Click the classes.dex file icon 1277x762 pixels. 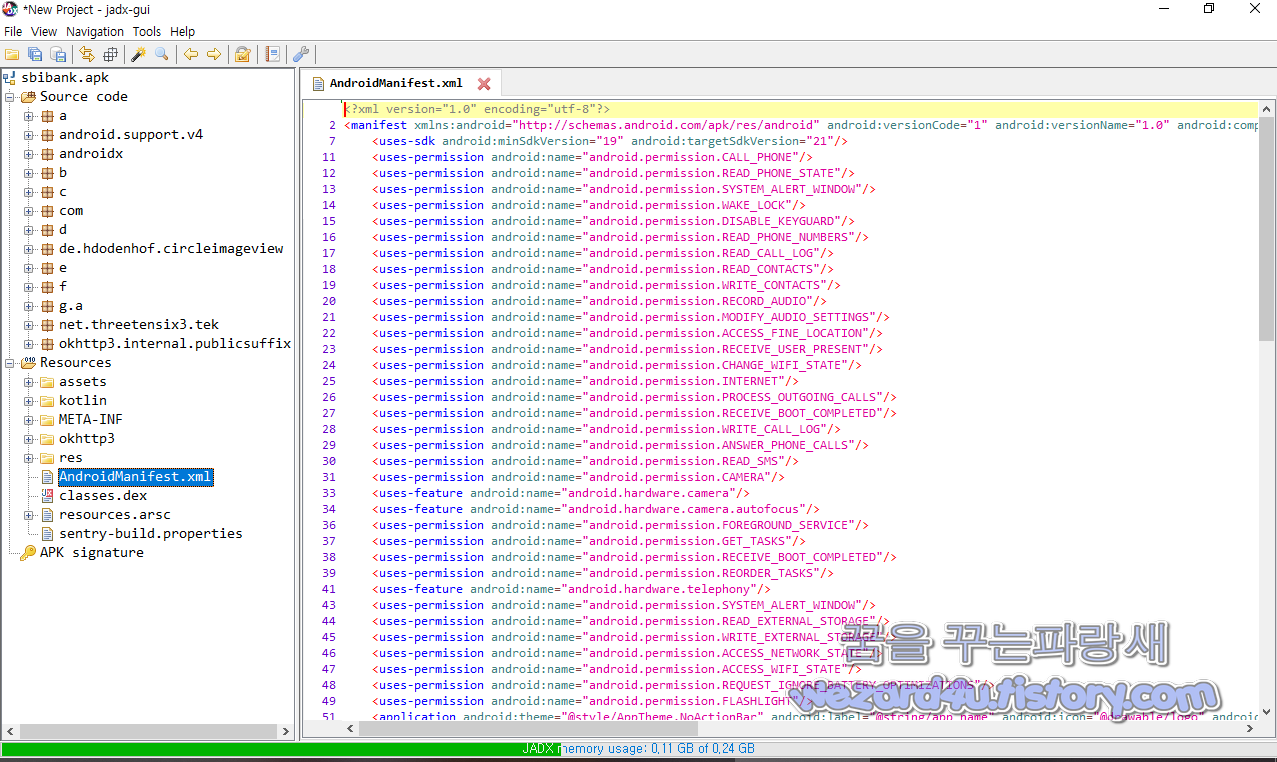[47, 495]
